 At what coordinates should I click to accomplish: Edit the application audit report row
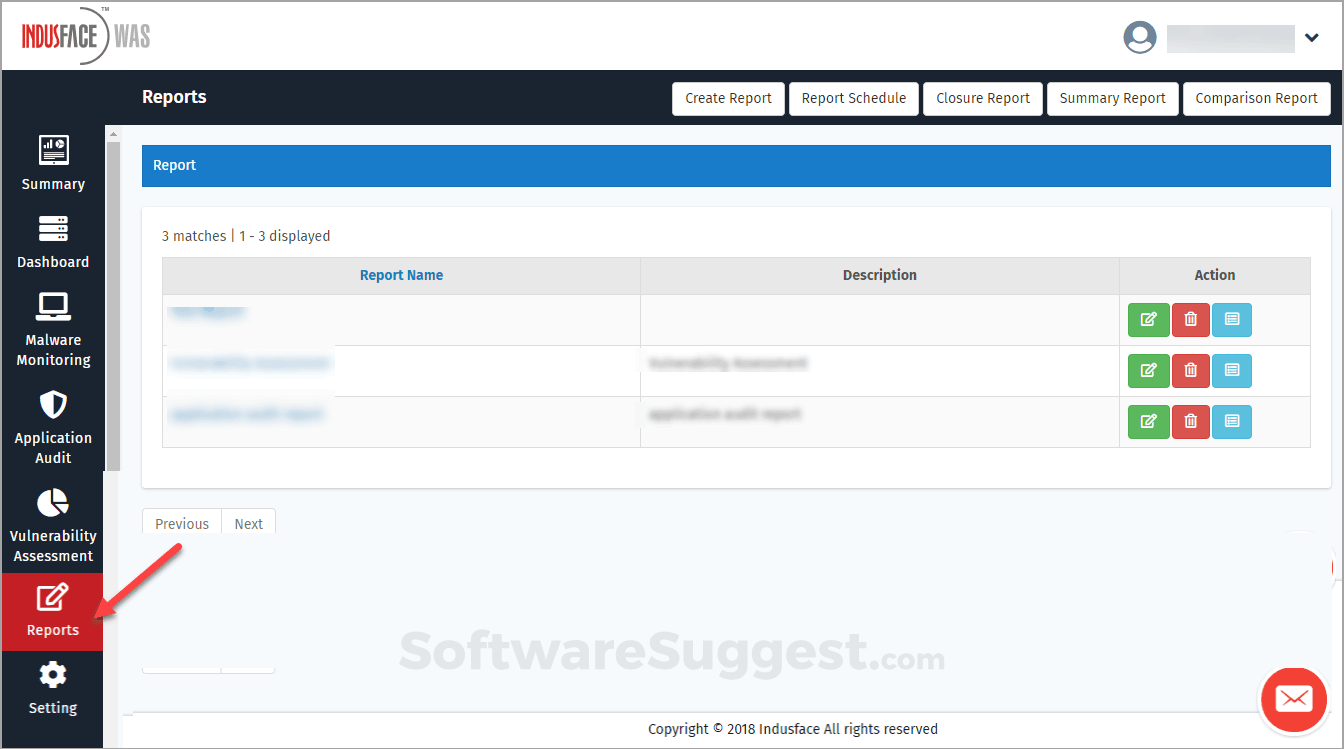1148,422
